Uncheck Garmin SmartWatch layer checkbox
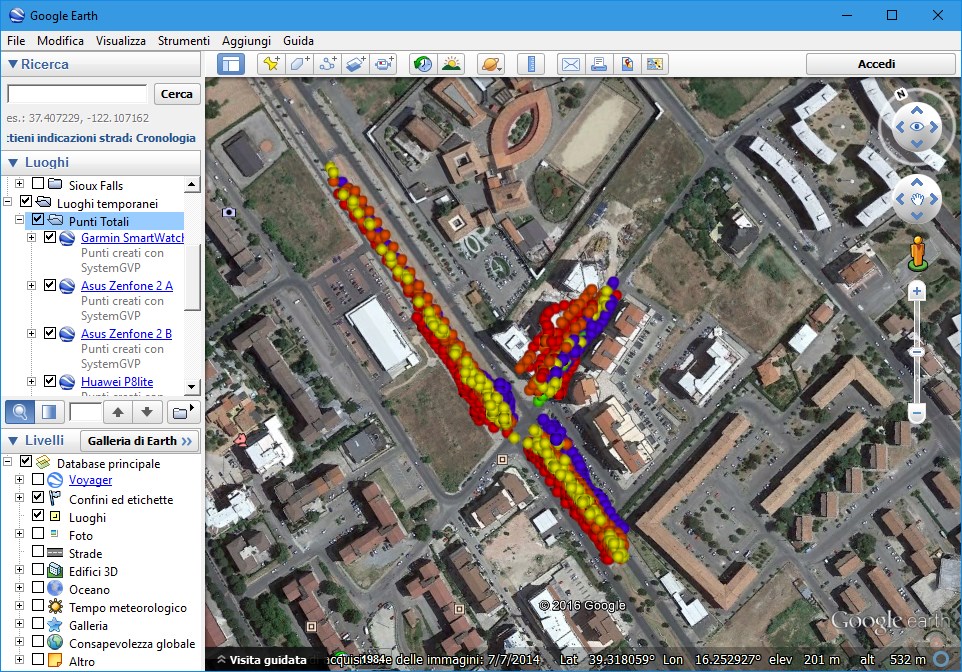 click(x=50, y=236)
